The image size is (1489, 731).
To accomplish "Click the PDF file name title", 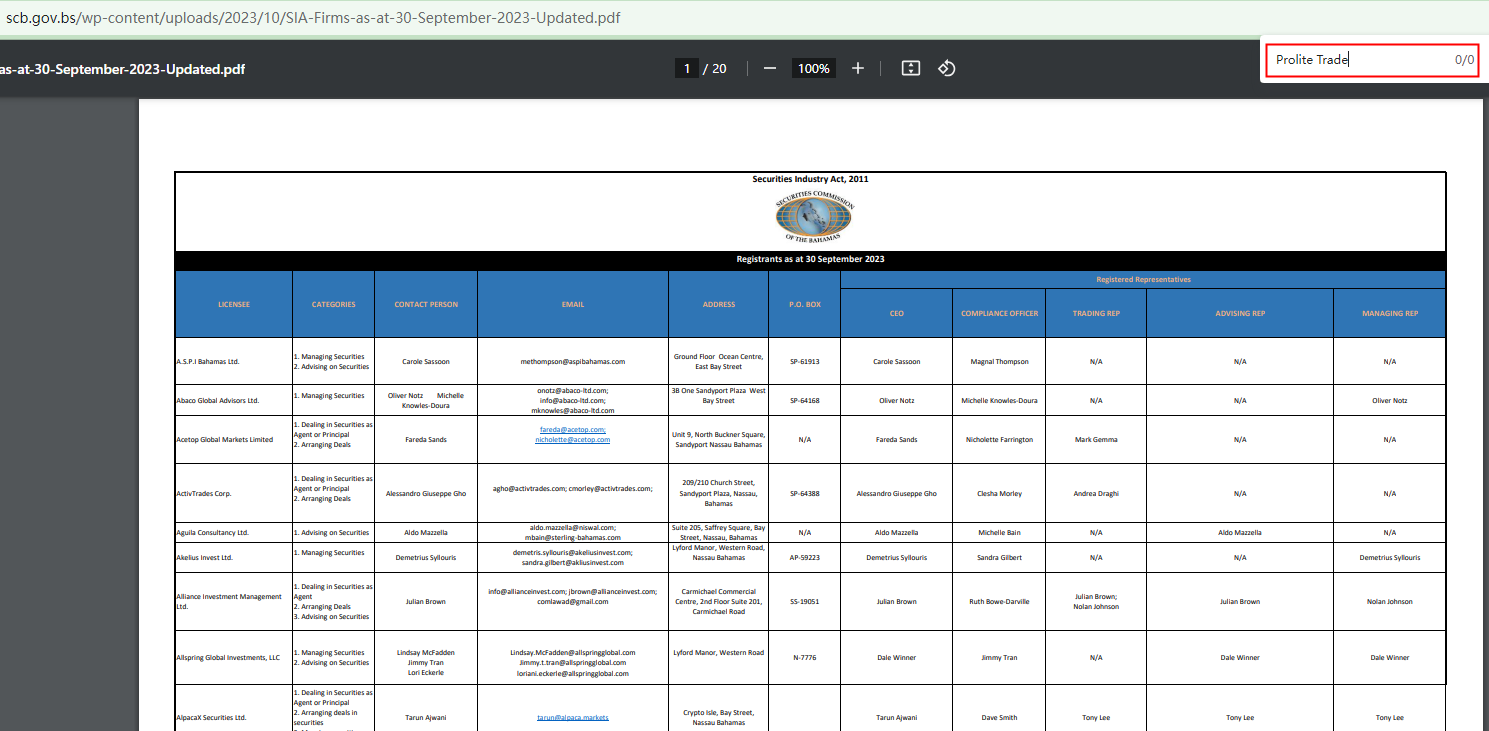I will pyautogui.click(x=122, y=69).
